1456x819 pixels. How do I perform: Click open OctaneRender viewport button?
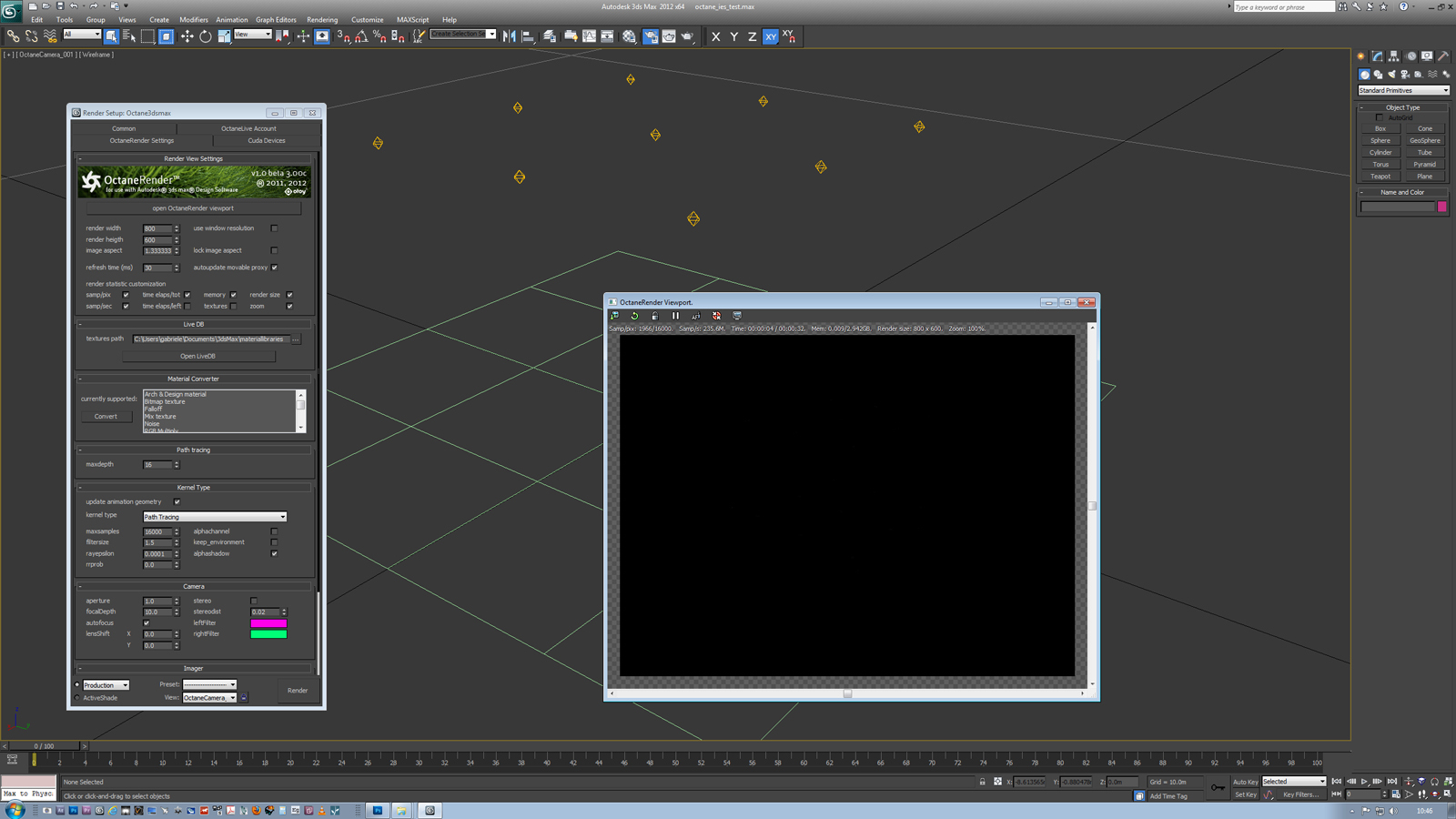point(193,208)
